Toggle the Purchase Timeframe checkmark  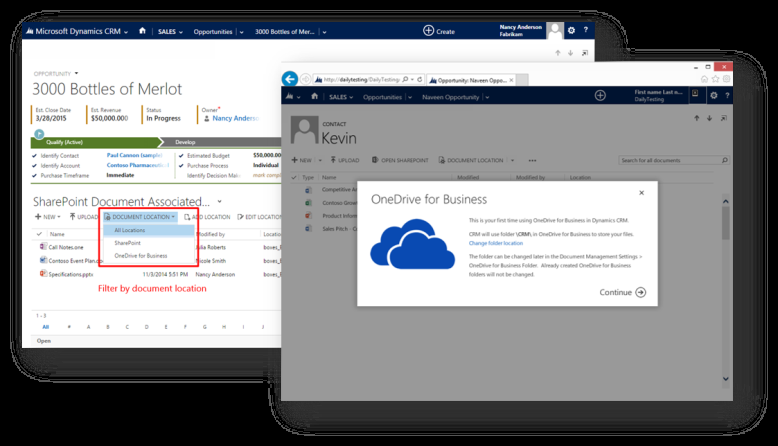34,176
